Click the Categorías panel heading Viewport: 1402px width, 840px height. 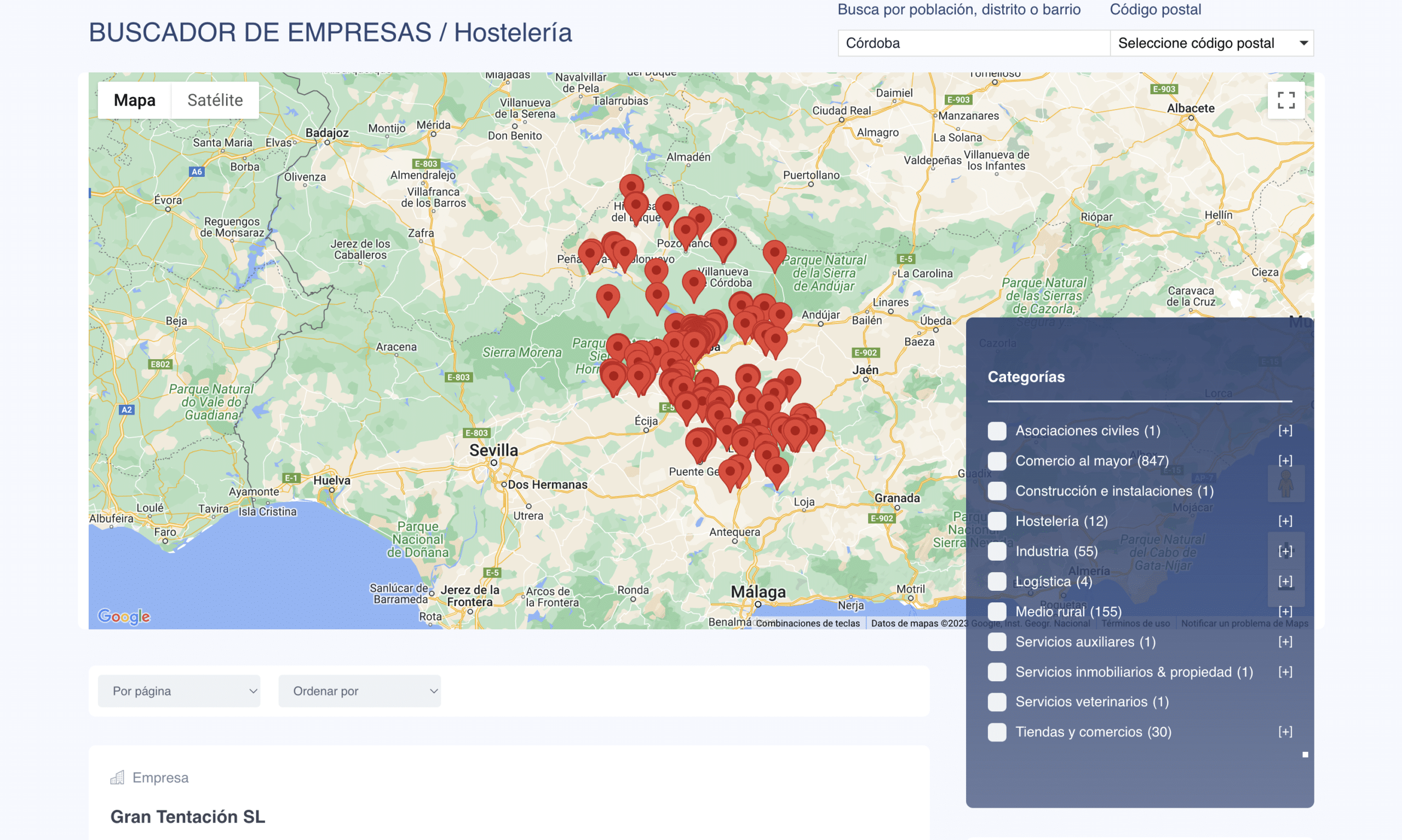pyautogui.click(x=1026, y=377)
